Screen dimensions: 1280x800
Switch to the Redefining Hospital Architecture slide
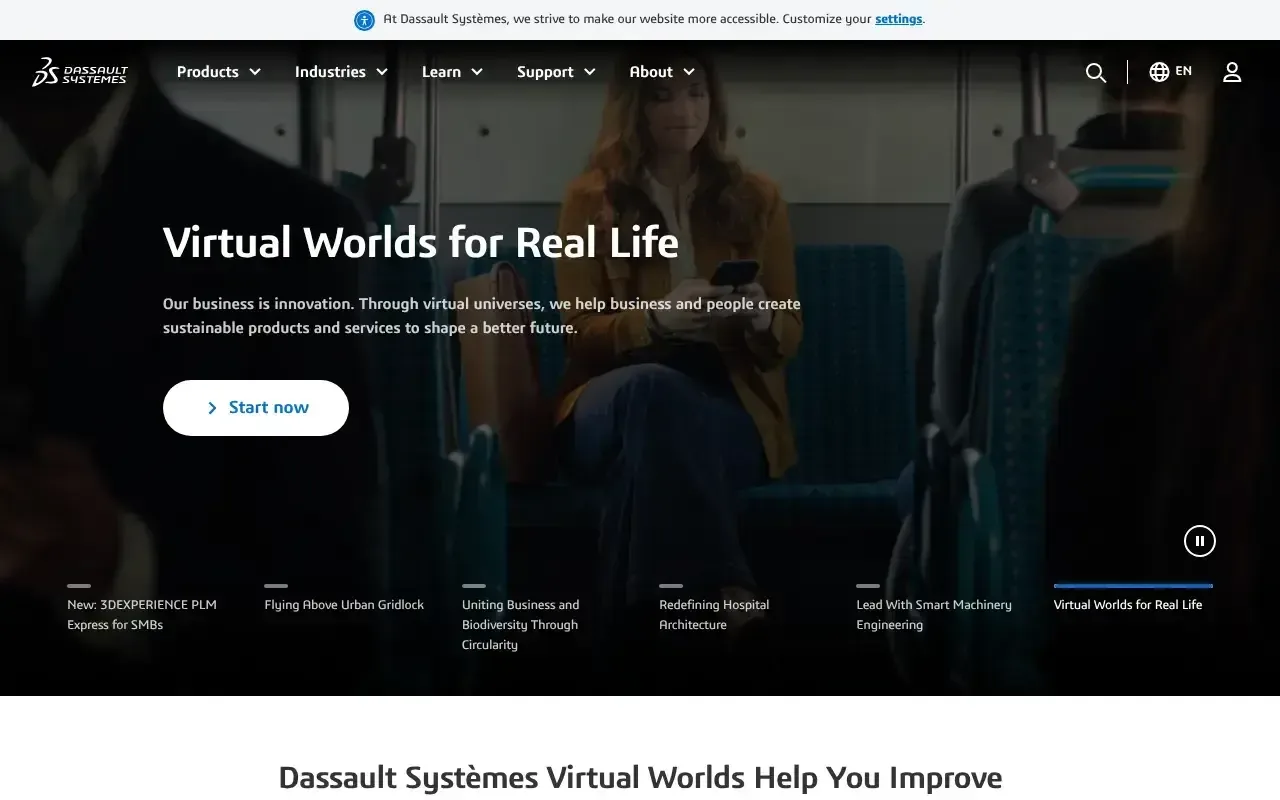(714, 614)
